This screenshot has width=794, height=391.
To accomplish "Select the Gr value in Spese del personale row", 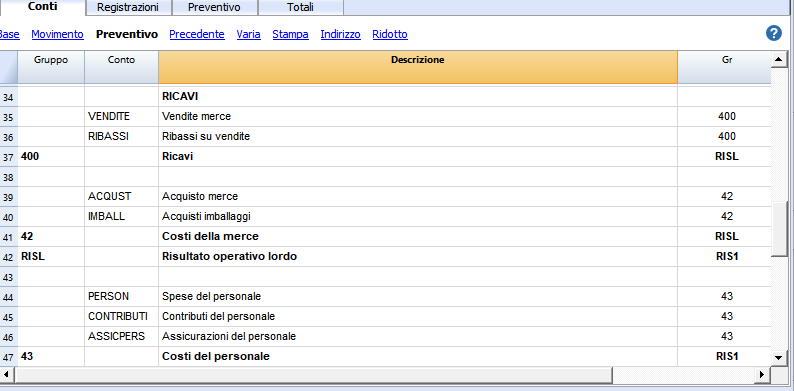I will click(x=725, y=296).
